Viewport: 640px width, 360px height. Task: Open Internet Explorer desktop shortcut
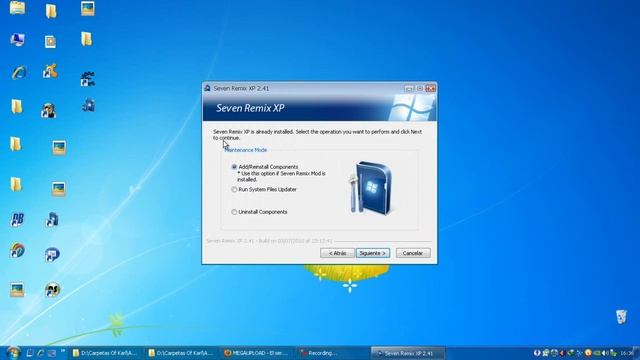click(x=18, y=73)
